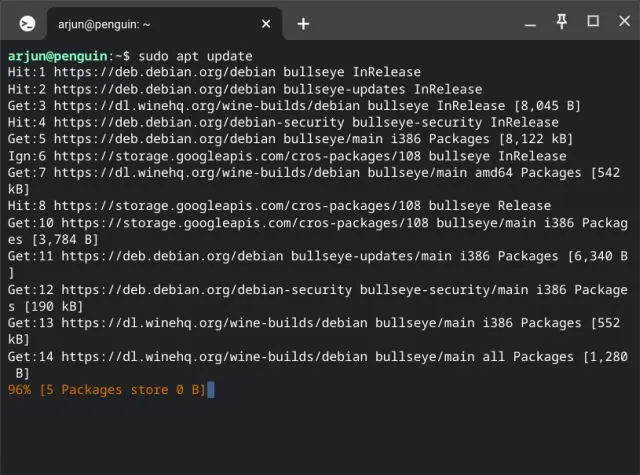Click the block cursor after progress text

(x=210, y=389)
